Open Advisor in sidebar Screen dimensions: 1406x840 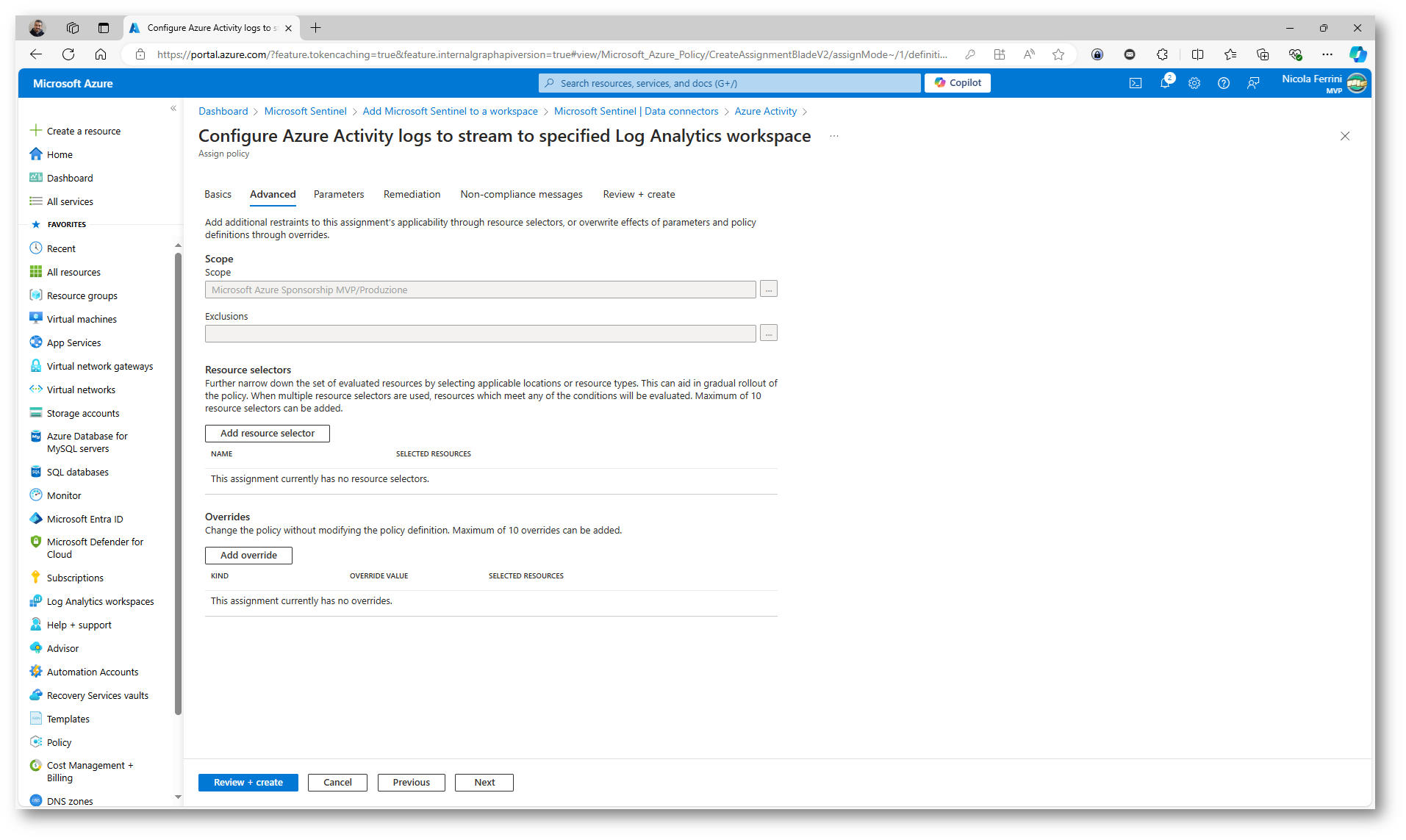coord(62,648)
